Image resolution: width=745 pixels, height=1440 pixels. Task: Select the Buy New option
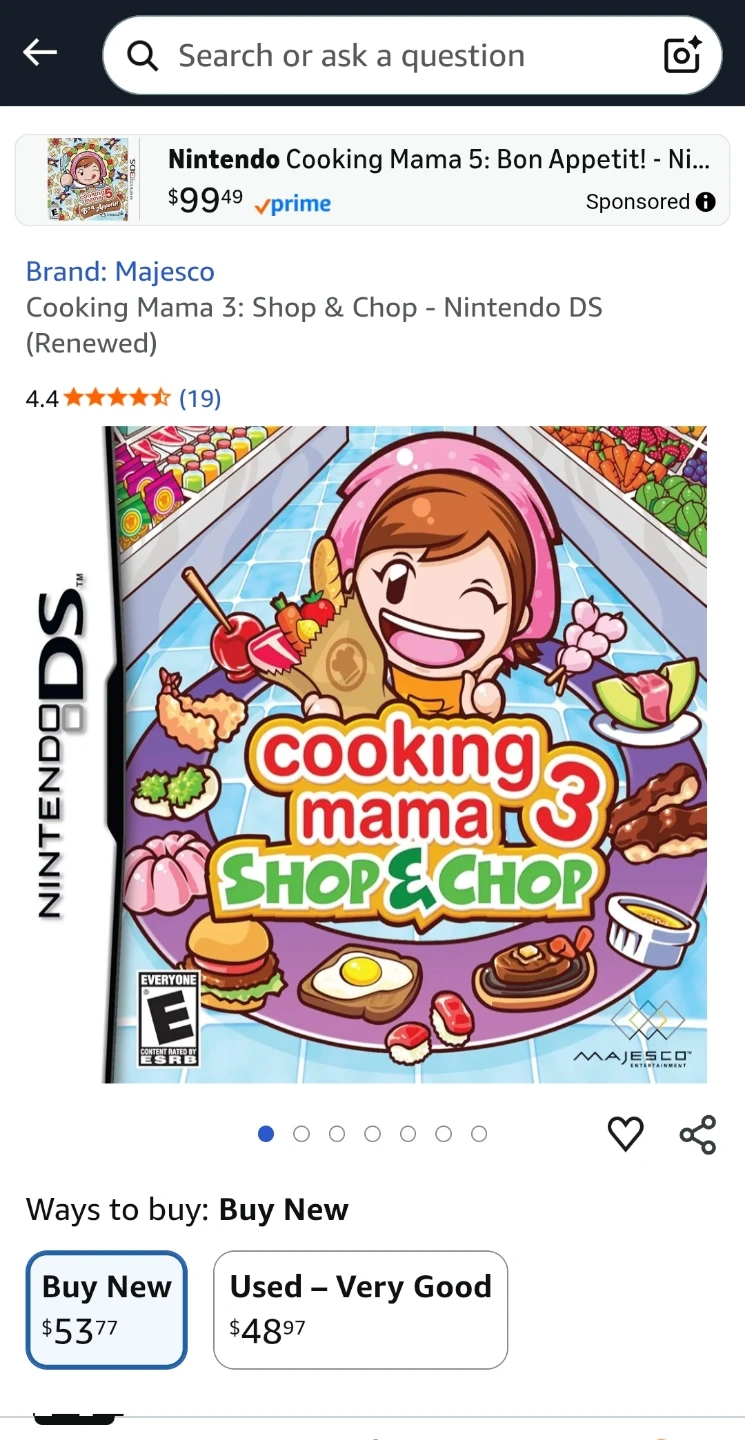click(x=107, y=1309)
